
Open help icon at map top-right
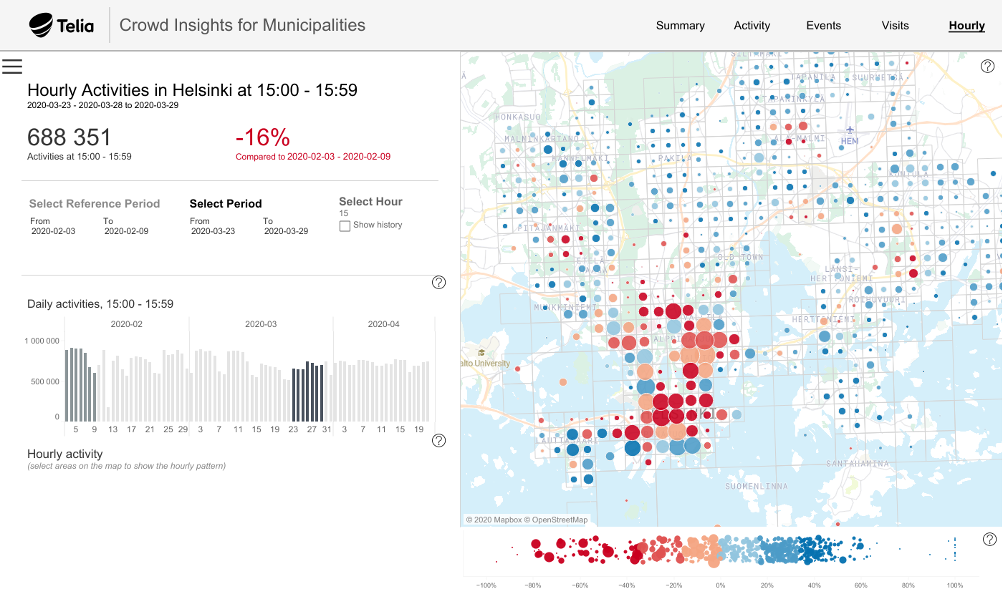pyautogui.click(x=988, y=66)
